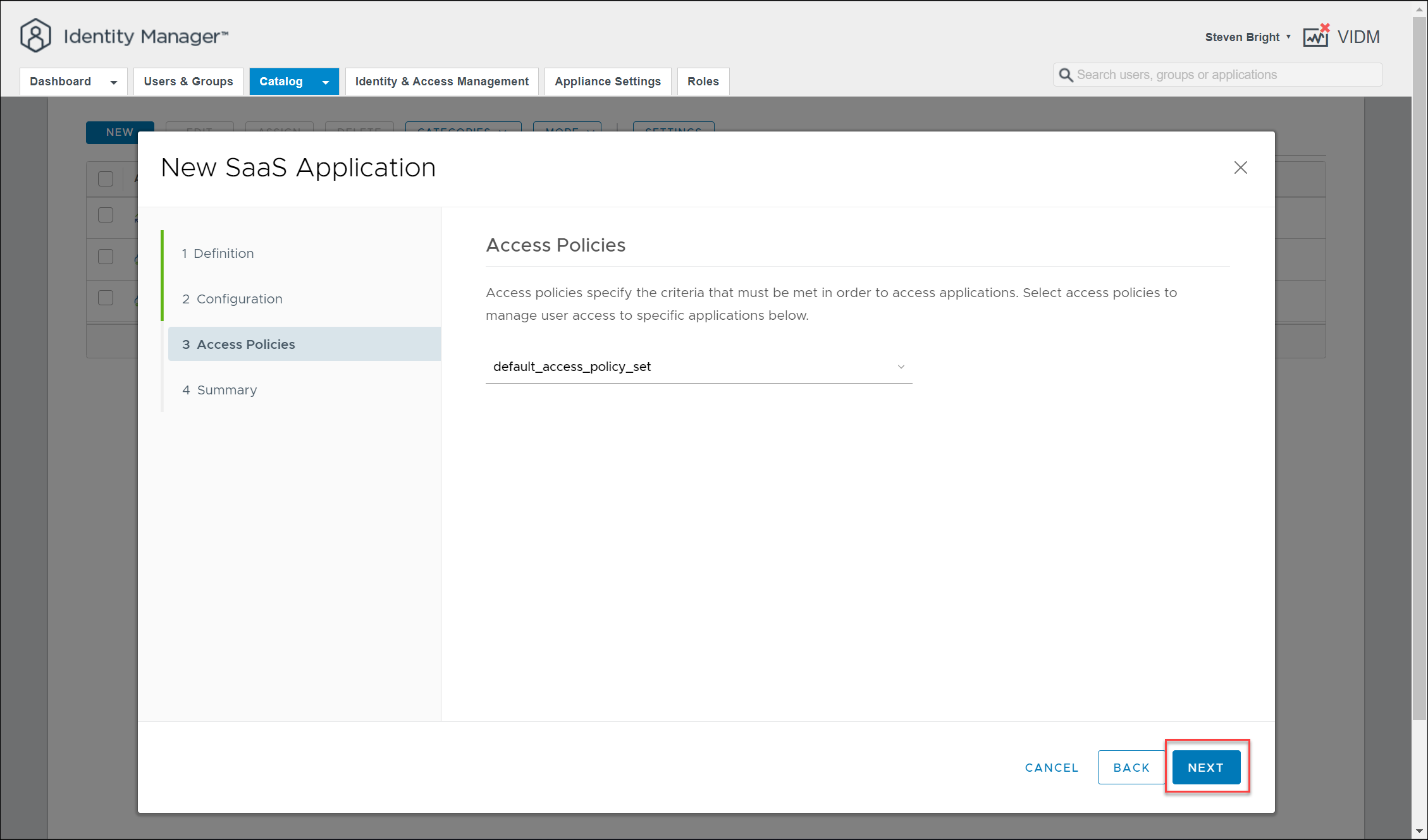
Task: Go to the Roles tab
Action: click(x=703, y=82)
